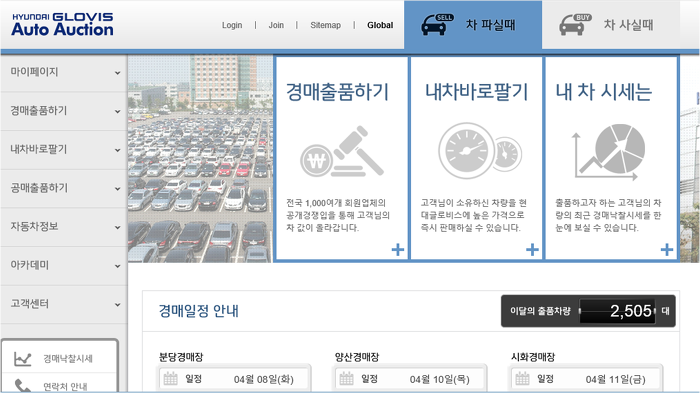The width and height of the screenshot is (700, 393).
Task: Click calendar icon for 양산경매장 schedule
Action: 346,379
